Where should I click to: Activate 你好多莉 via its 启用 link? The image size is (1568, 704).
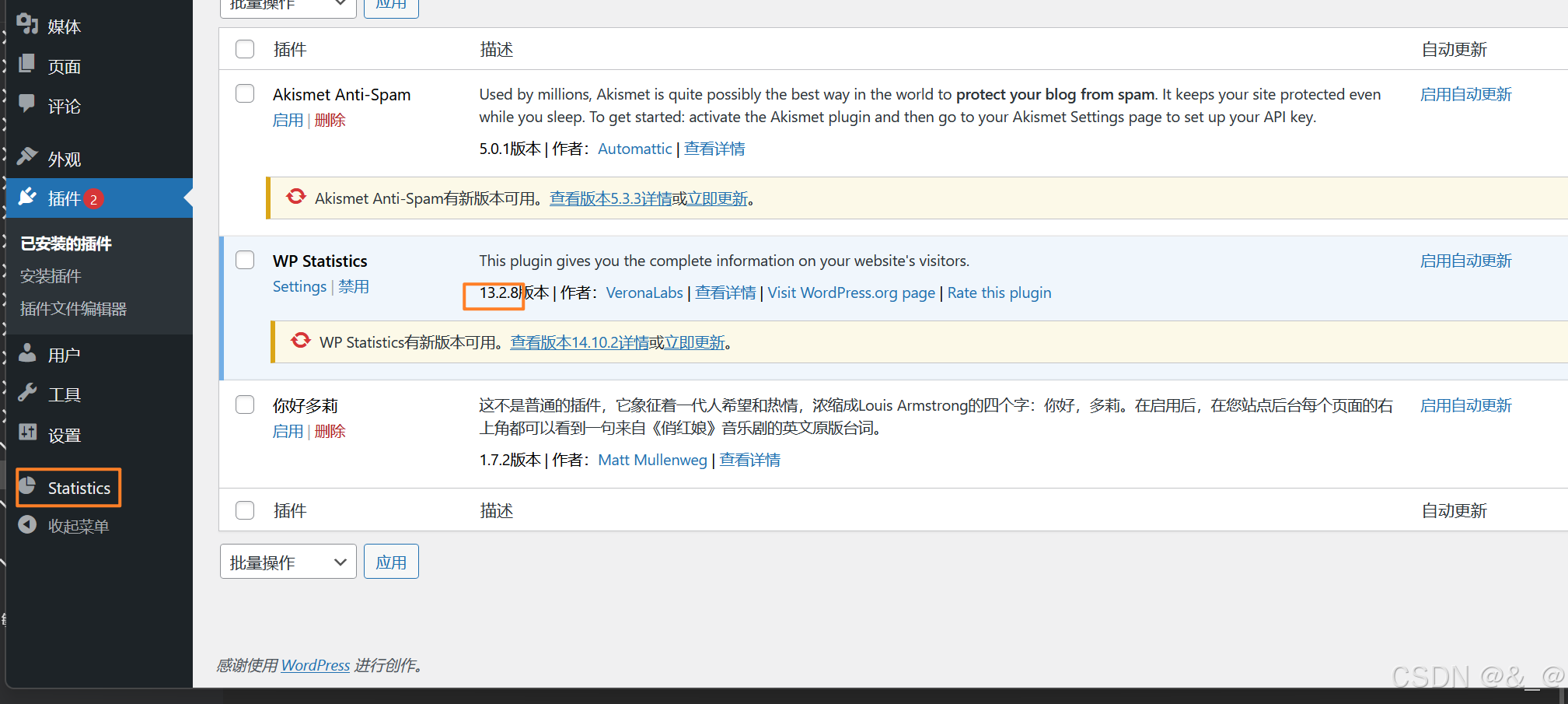pyautogui.click(x=288, y=432)
